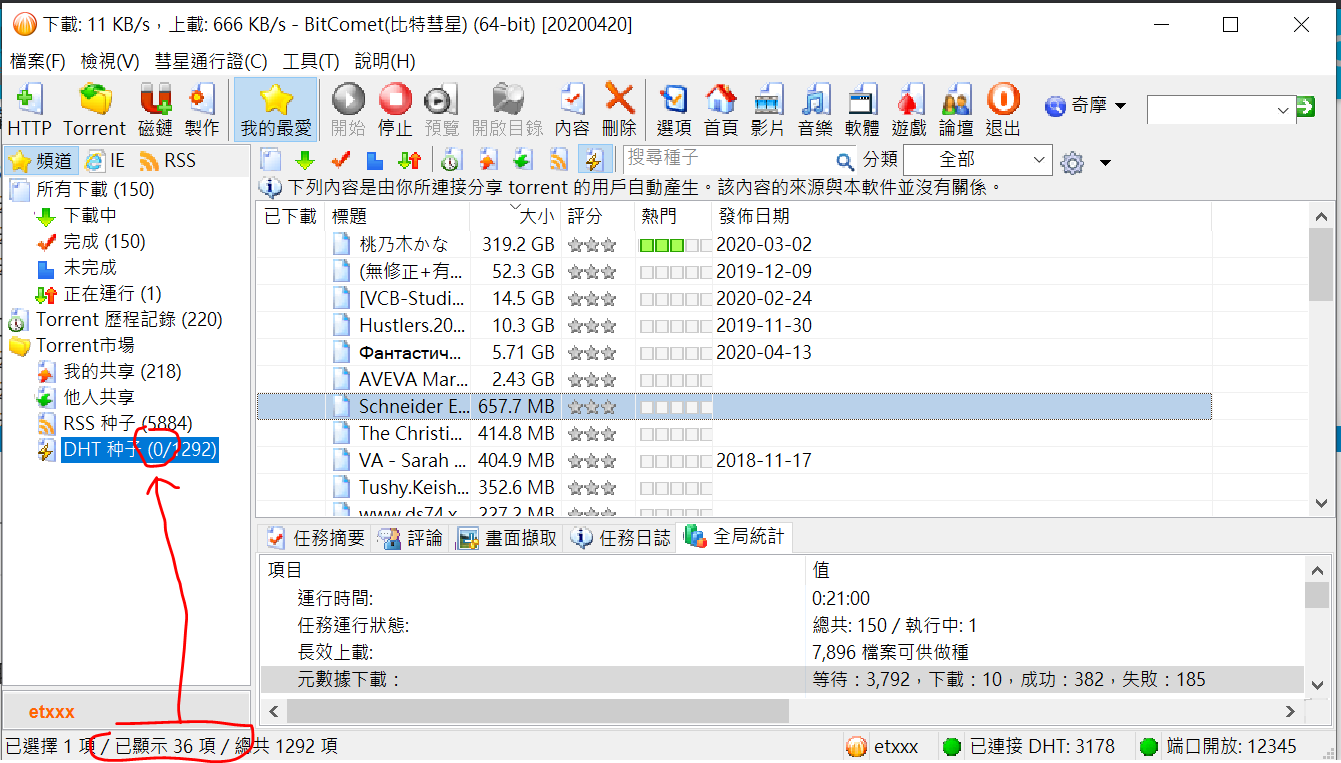Viewport: 1341px width, 763px height.
Task: Click the 磁鏈 magnet link icon
Action: [x=155, y=110]
